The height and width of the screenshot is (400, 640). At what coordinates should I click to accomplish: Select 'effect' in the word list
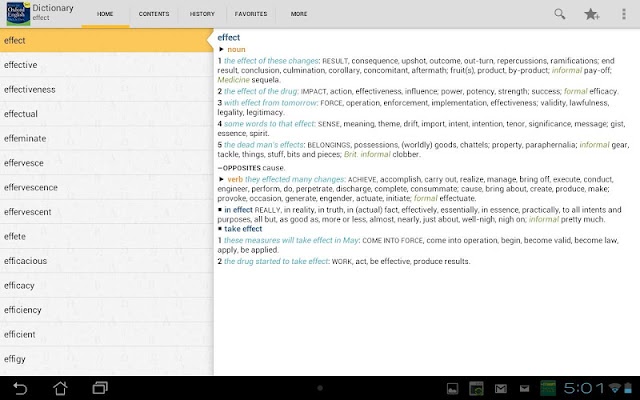pyautogui.click(x=106, y=40)
